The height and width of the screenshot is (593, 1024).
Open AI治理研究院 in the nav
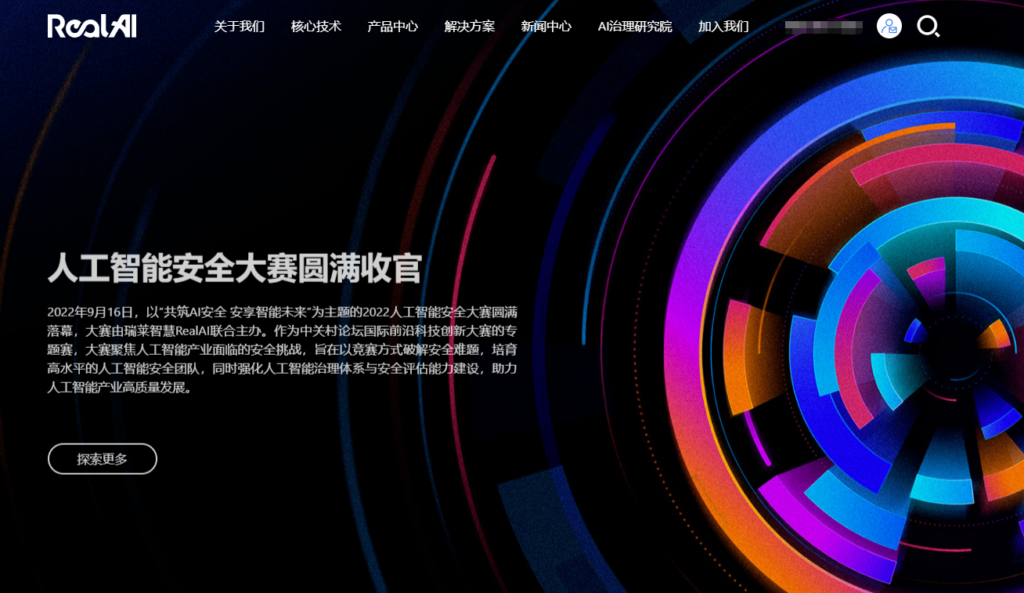coord(635,26)
